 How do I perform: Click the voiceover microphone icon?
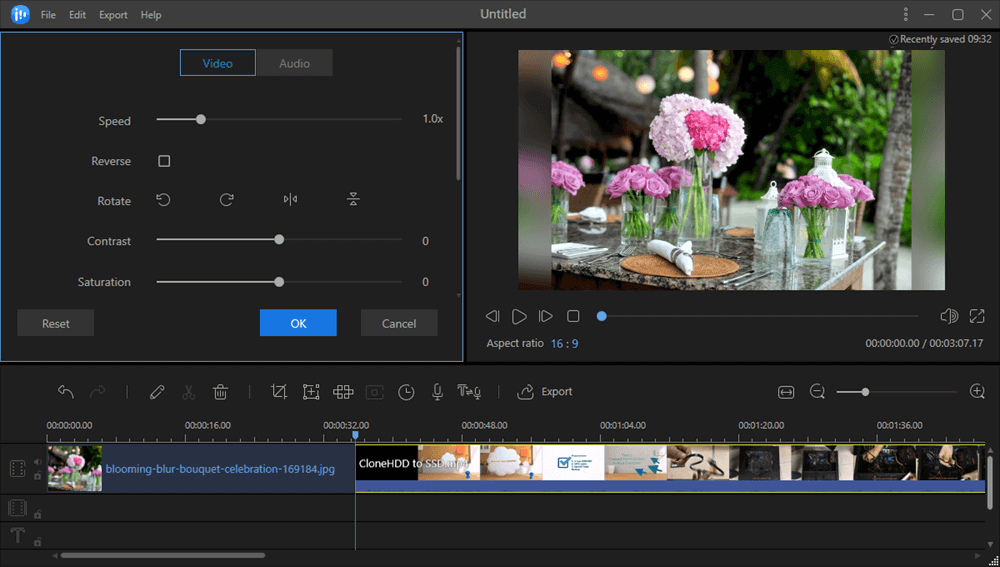[x=437, y=392]
